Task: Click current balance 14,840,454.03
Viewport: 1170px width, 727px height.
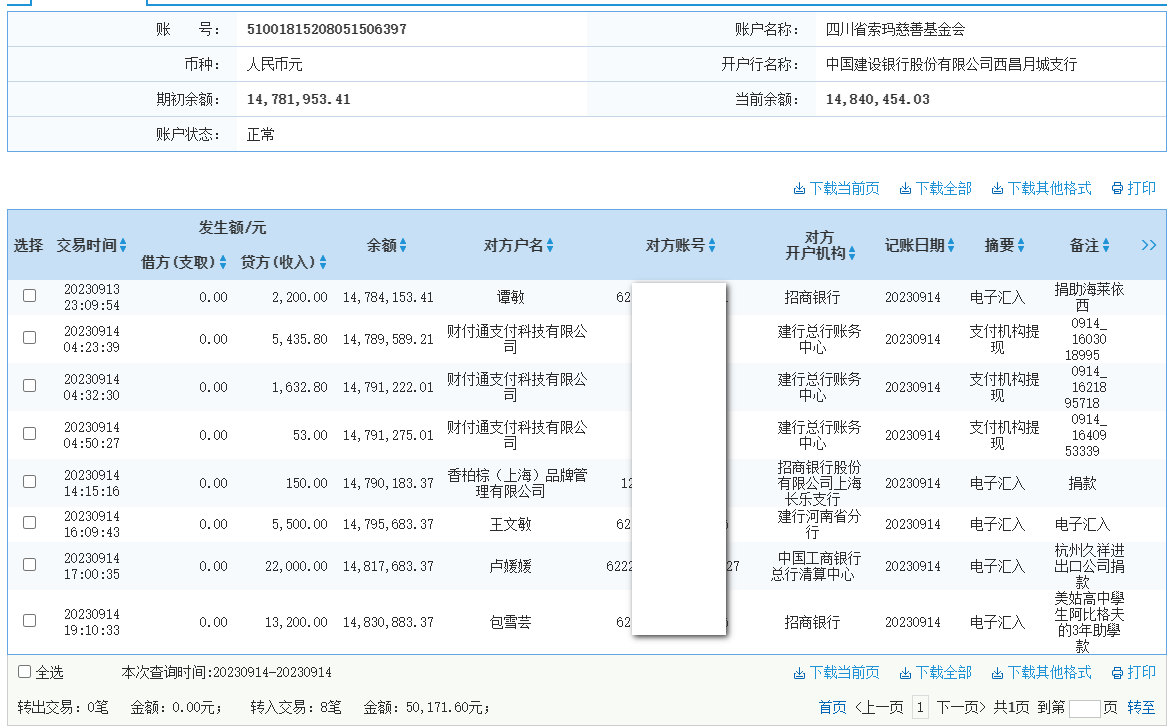Action: point(878,99)
